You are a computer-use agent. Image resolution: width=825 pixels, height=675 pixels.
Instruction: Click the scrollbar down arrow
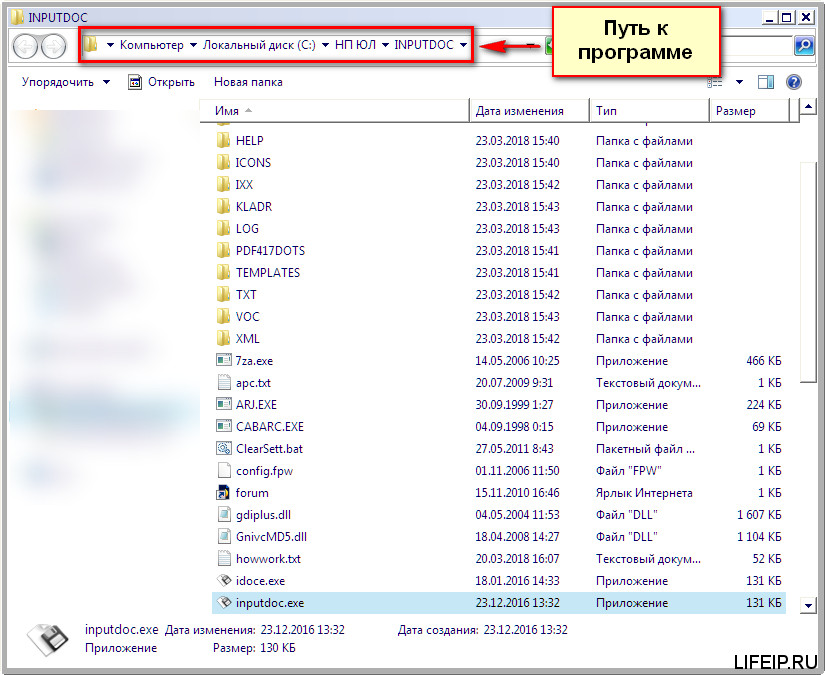[x=808, y=605]
